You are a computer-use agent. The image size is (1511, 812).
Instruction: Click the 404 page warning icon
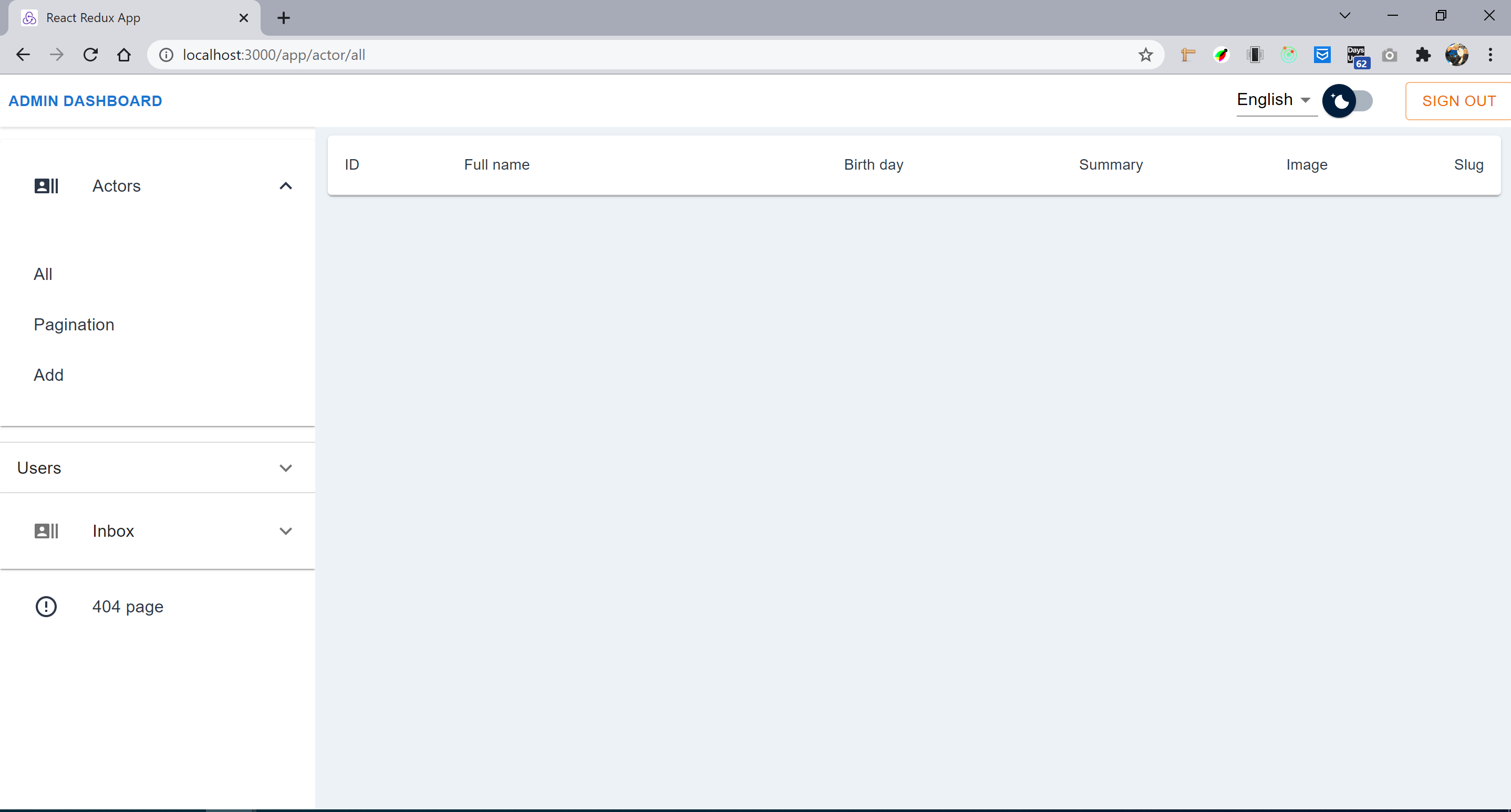pyautogui.click(x=46, y=606)
